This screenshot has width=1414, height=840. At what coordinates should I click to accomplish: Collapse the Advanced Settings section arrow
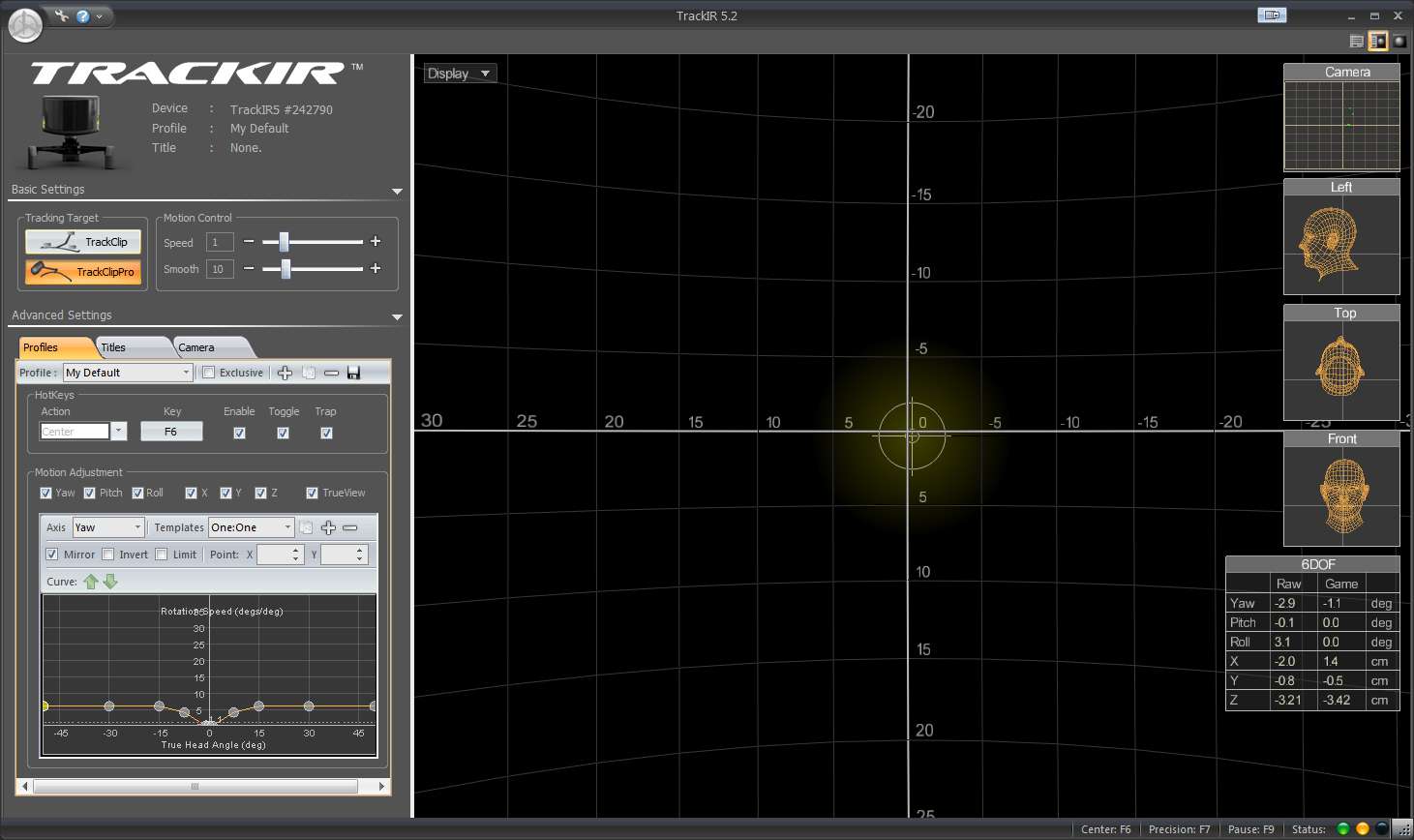397,317
